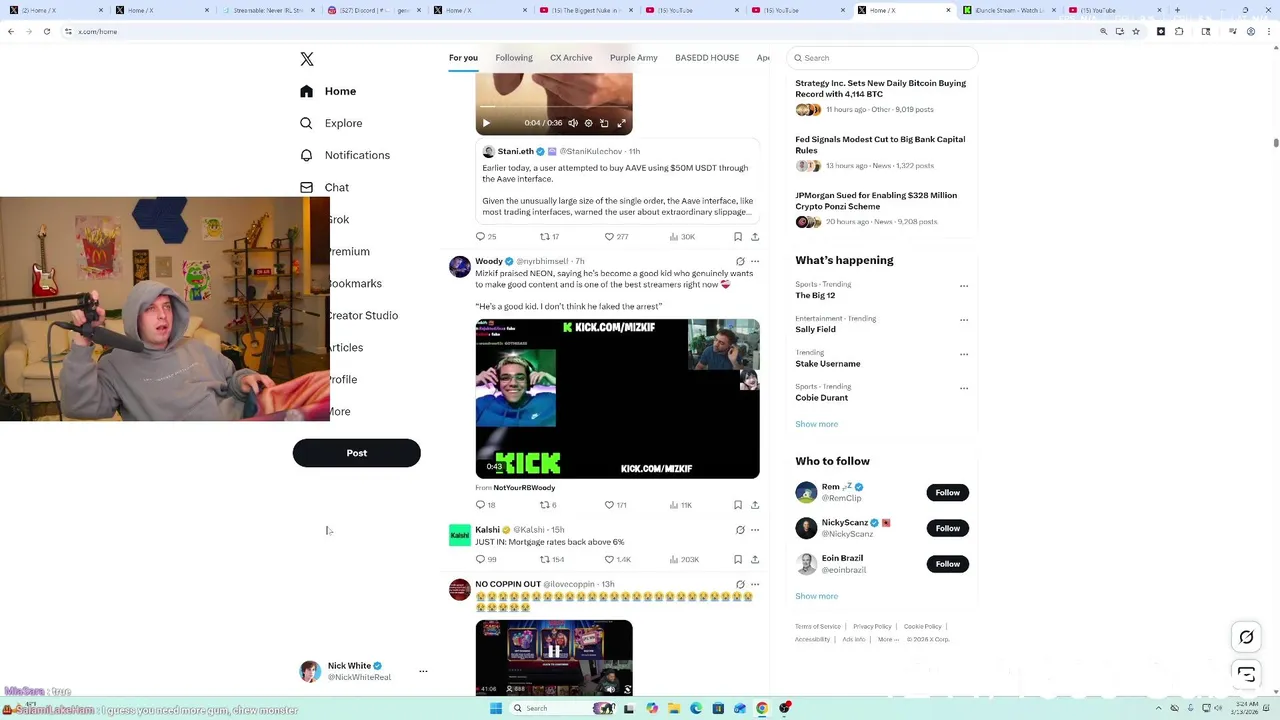Click the Notifications bell icon
Image resolution: width=1280 pixels, height=720 pixels.
[307, 155]
